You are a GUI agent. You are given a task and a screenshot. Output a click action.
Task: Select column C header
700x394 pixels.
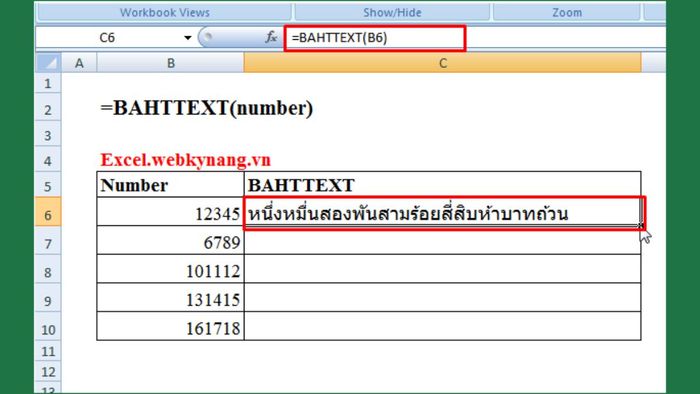click(442, 63)
